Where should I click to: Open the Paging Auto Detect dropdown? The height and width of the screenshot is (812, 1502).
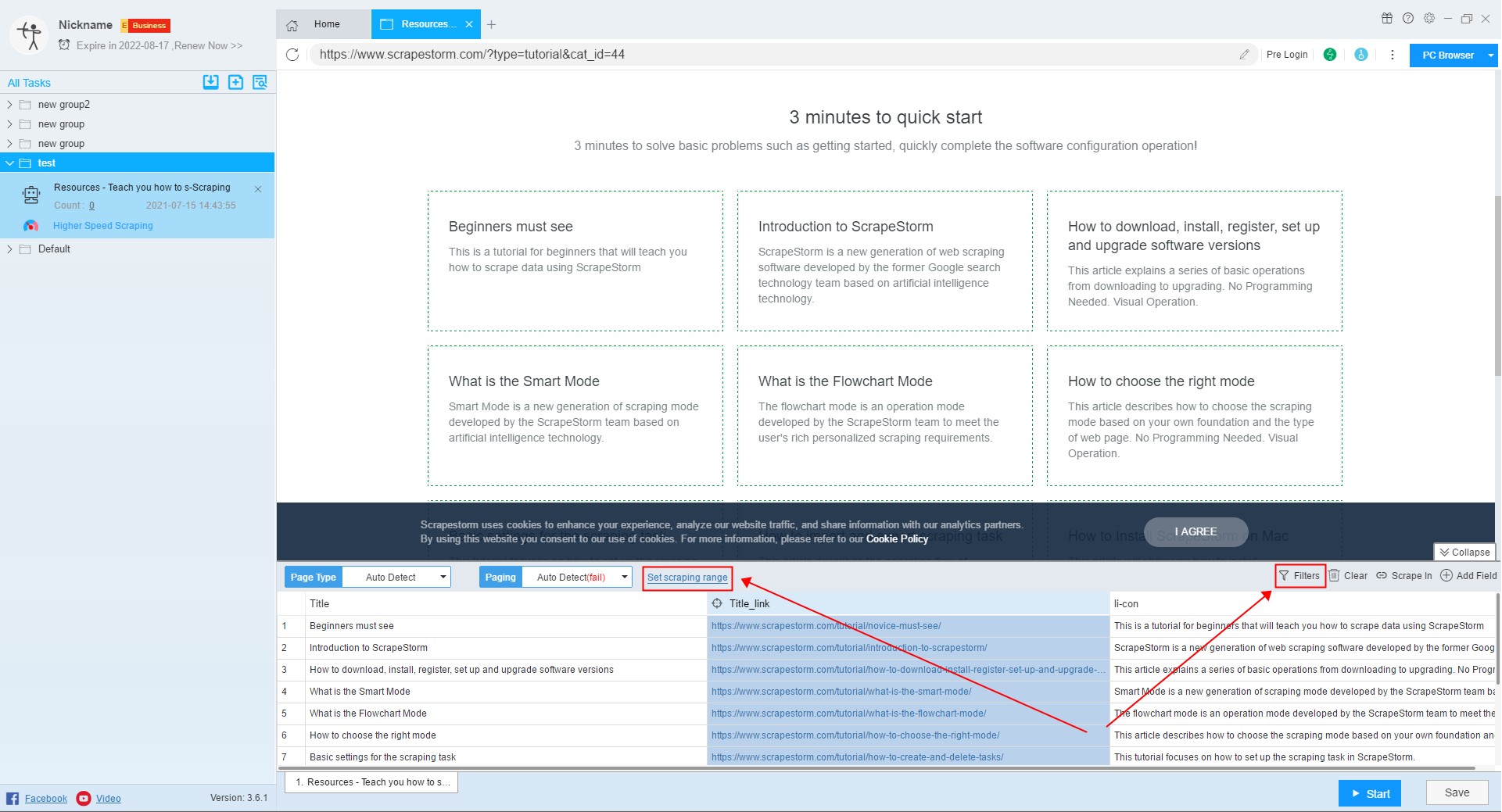577,578
